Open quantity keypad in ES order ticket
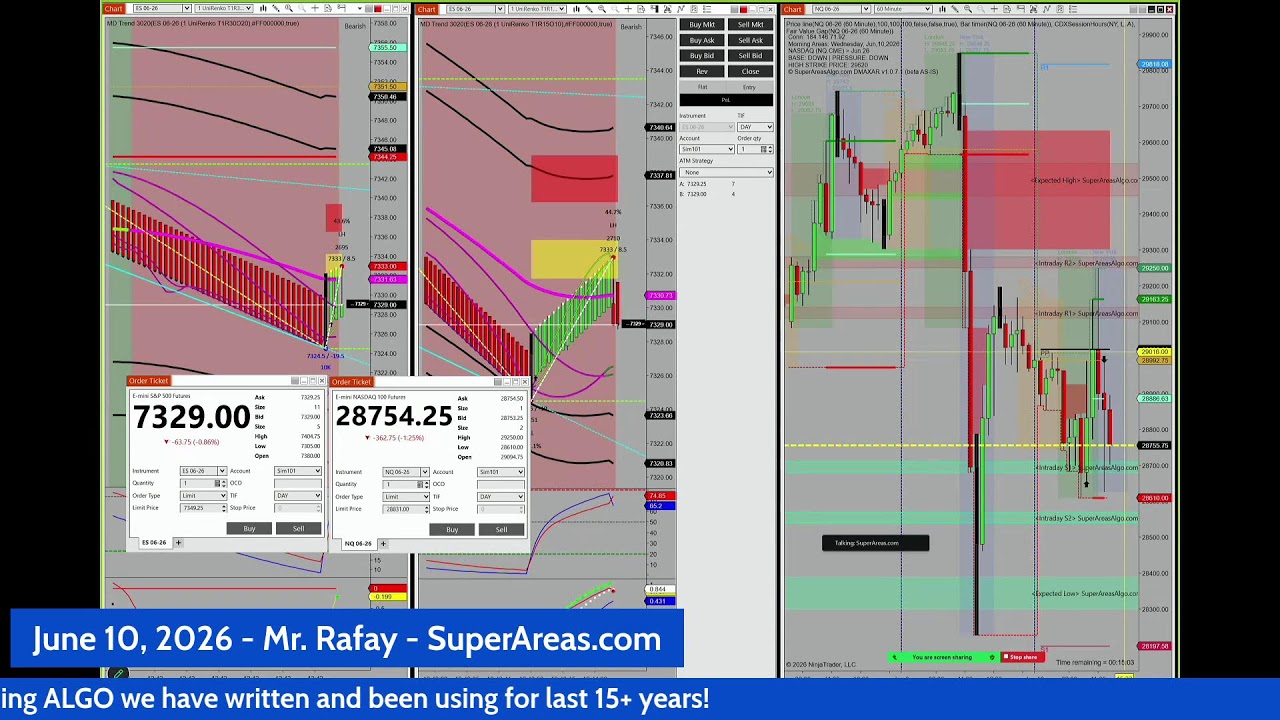 click(x=217, y=483)
